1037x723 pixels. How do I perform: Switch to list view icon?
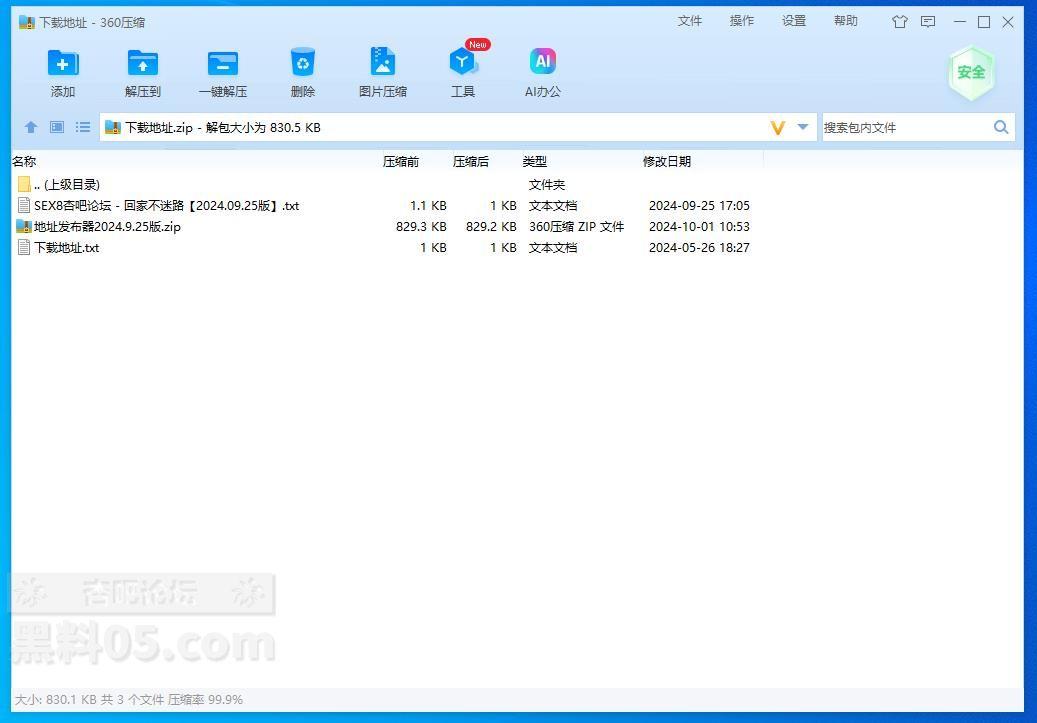pos(83,127)
